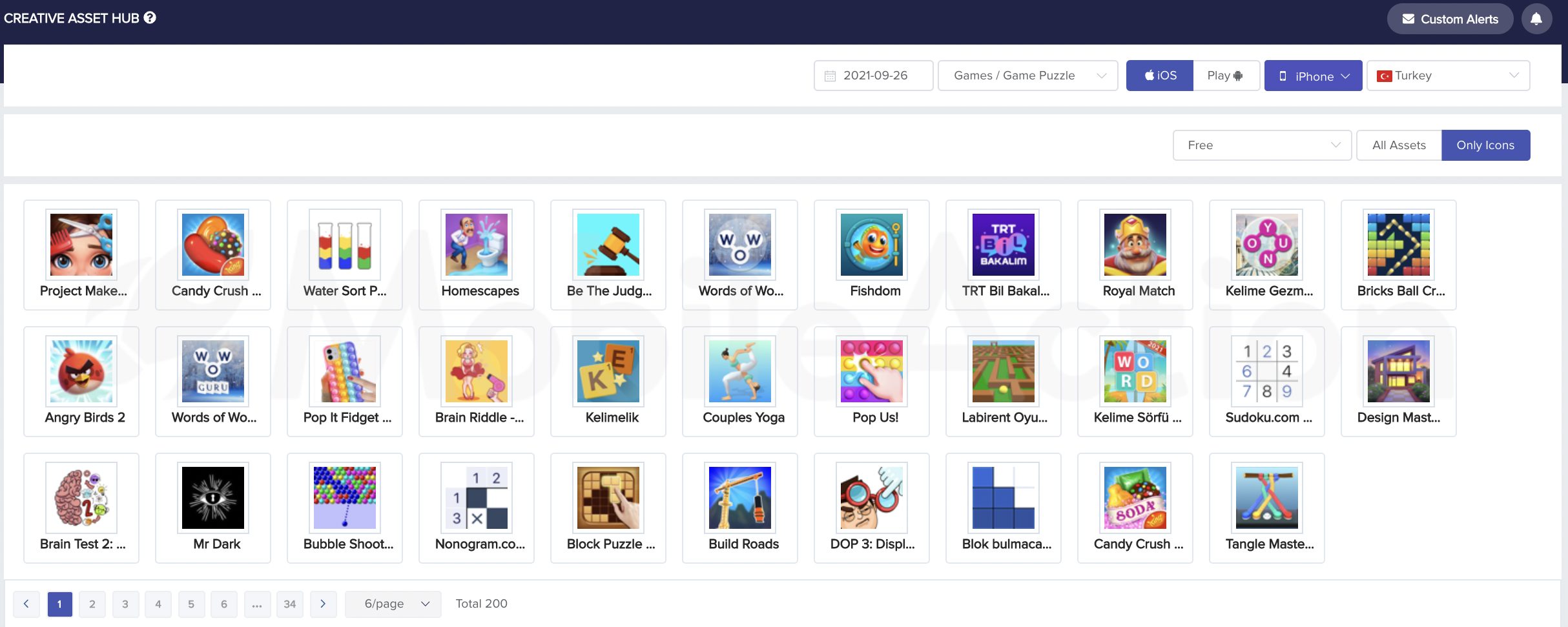Open the Project Makeover app icon
This screenshot has width=1568, height=627.
click(x=81, y=245)
